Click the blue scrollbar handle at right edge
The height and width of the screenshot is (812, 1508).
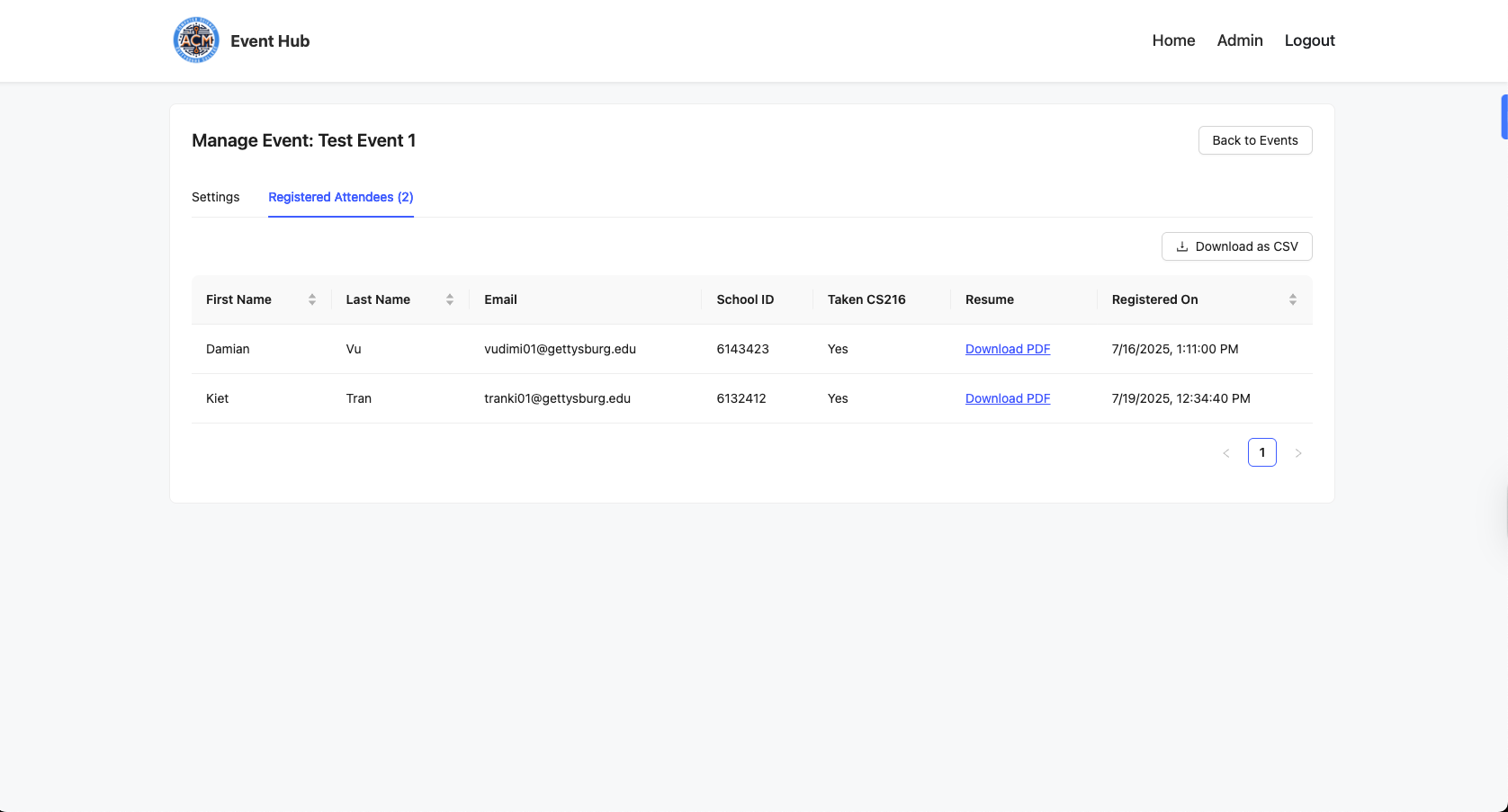[x=1504, y=117]
